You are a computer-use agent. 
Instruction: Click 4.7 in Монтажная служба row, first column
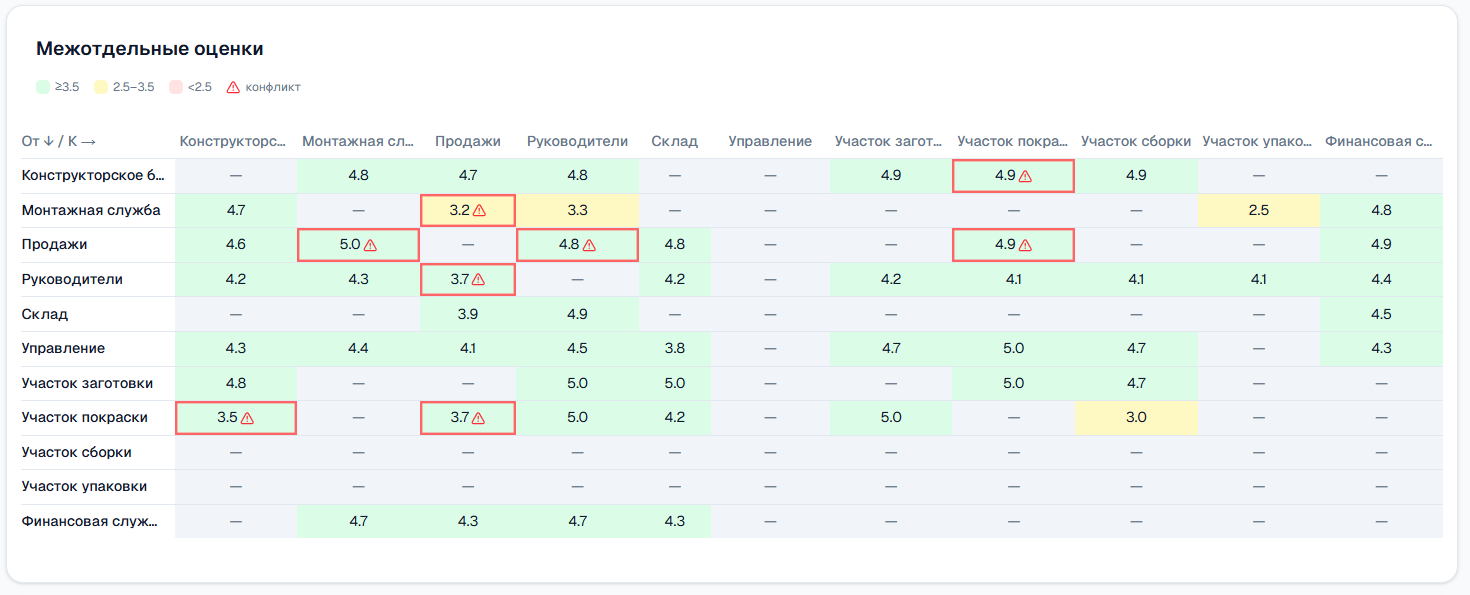point(236,211)
